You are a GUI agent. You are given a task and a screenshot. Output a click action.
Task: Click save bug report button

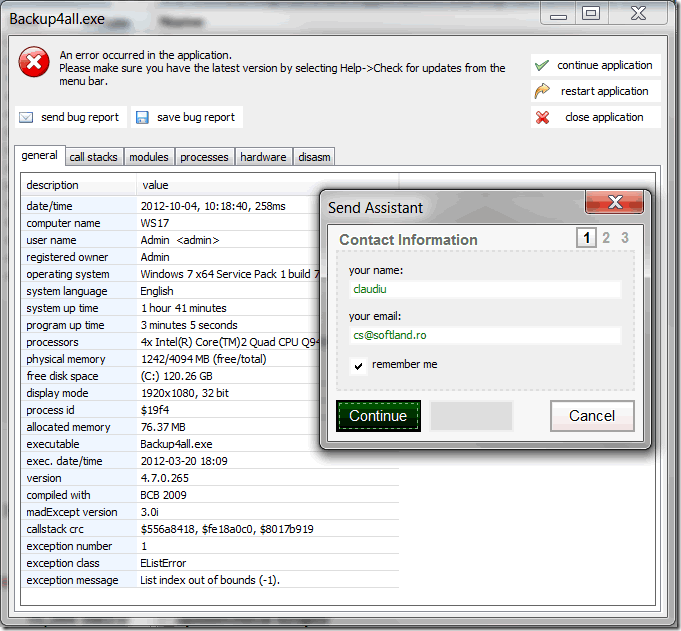point(187,117)
